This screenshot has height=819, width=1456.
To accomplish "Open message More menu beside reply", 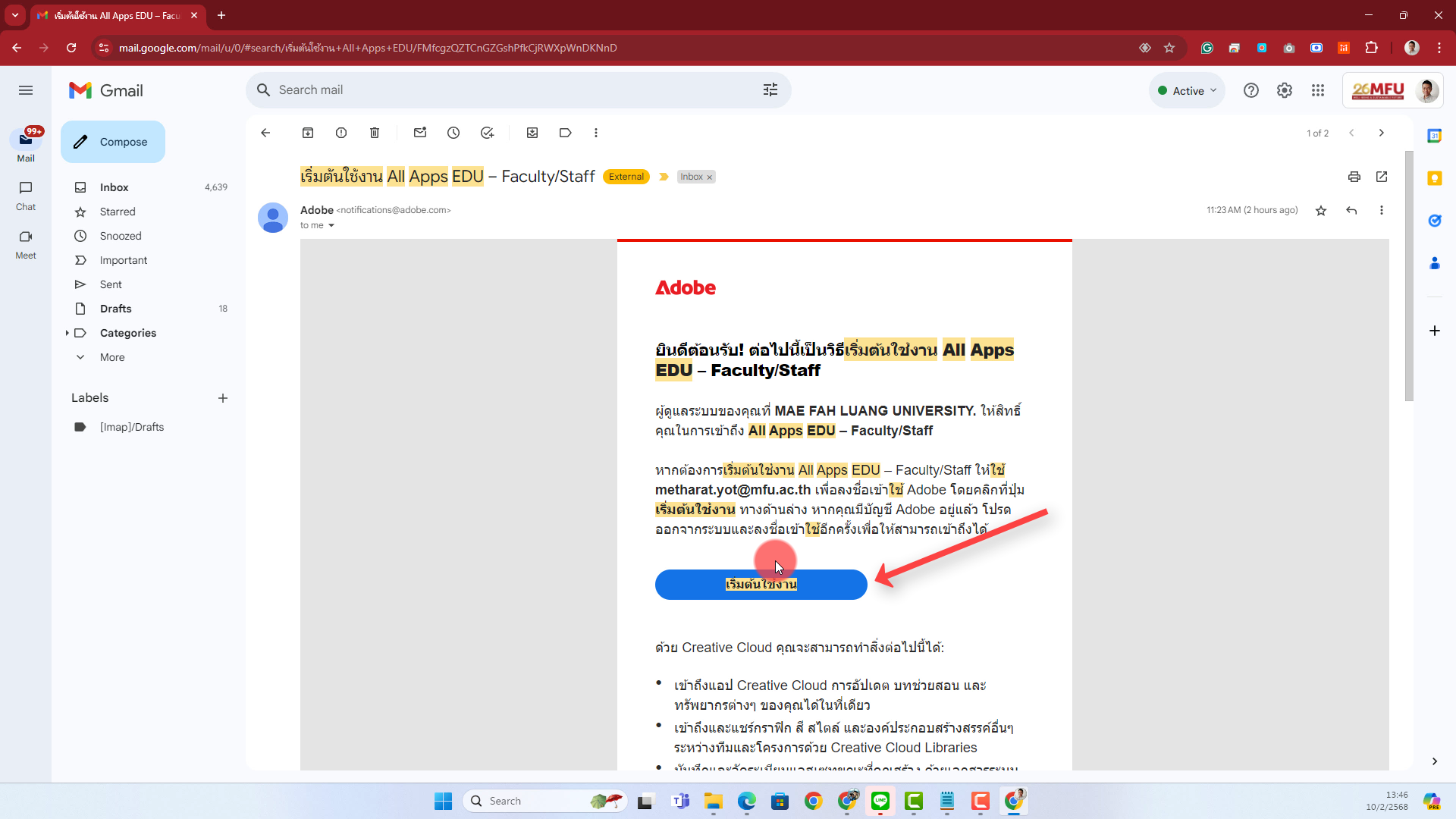I will (x=1382, y=211).
